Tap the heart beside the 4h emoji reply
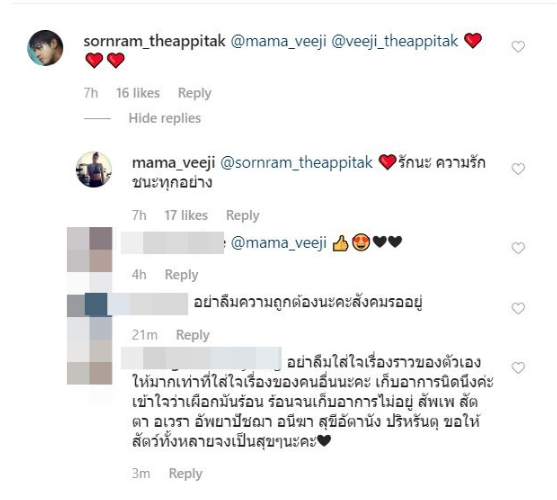This screenshot has width=557, height=500. 518,248
